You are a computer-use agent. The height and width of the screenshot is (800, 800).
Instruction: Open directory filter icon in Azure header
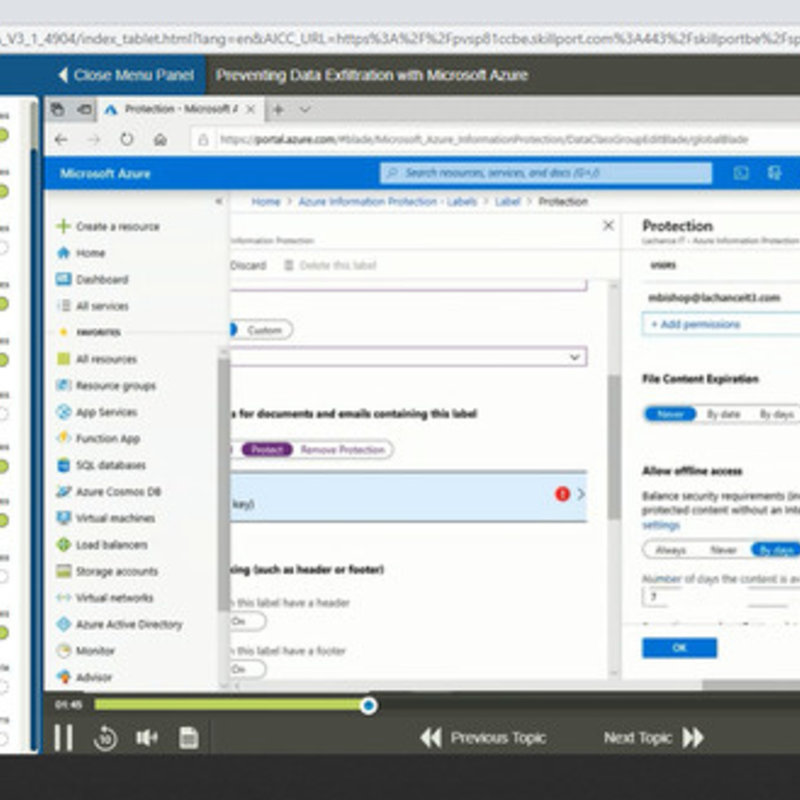point(774,173)
